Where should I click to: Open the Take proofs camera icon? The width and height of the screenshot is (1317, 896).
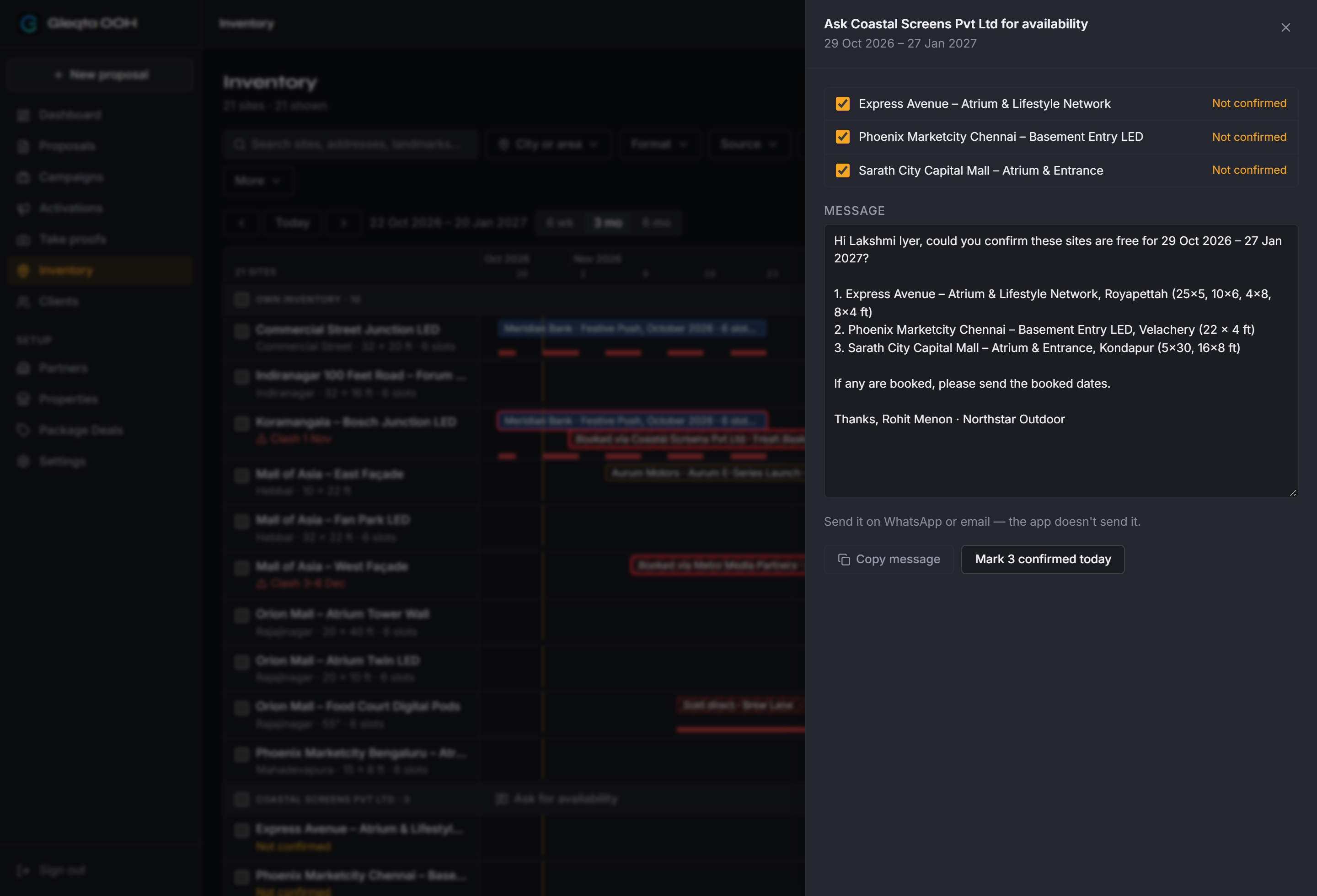tap(23, 240)
